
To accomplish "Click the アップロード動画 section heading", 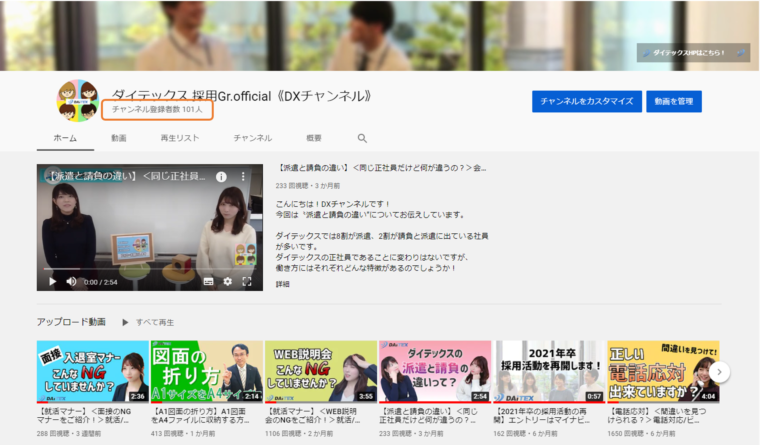I will (71, 322).
